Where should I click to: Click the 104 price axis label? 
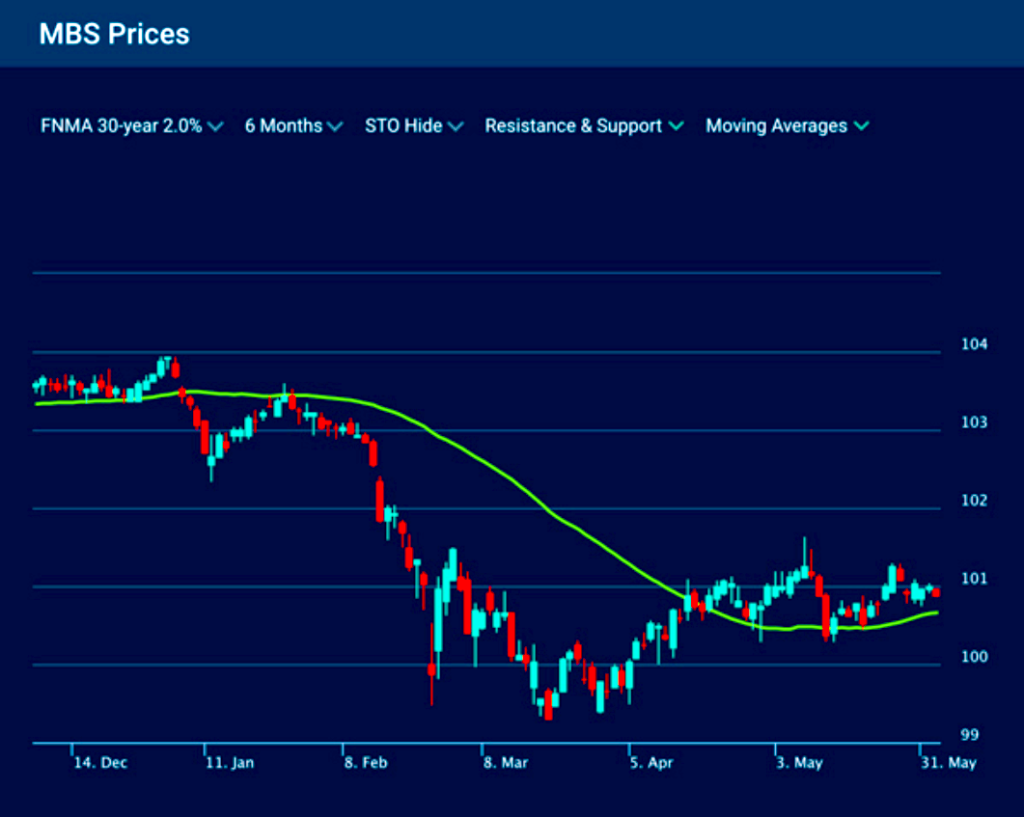tap(973, 344)
